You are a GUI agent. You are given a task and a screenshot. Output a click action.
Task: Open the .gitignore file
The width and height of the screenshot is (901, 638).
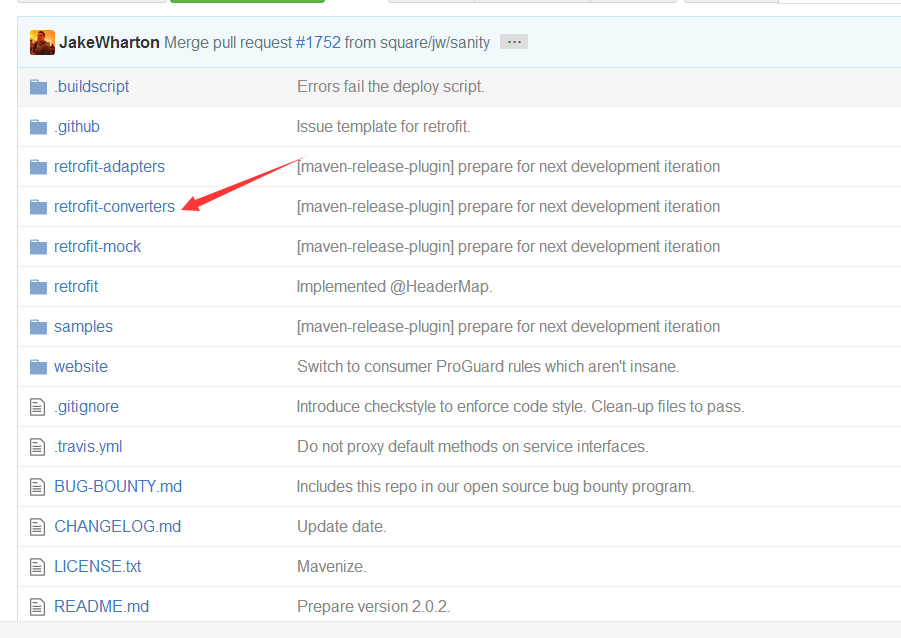tap(86, 406)
